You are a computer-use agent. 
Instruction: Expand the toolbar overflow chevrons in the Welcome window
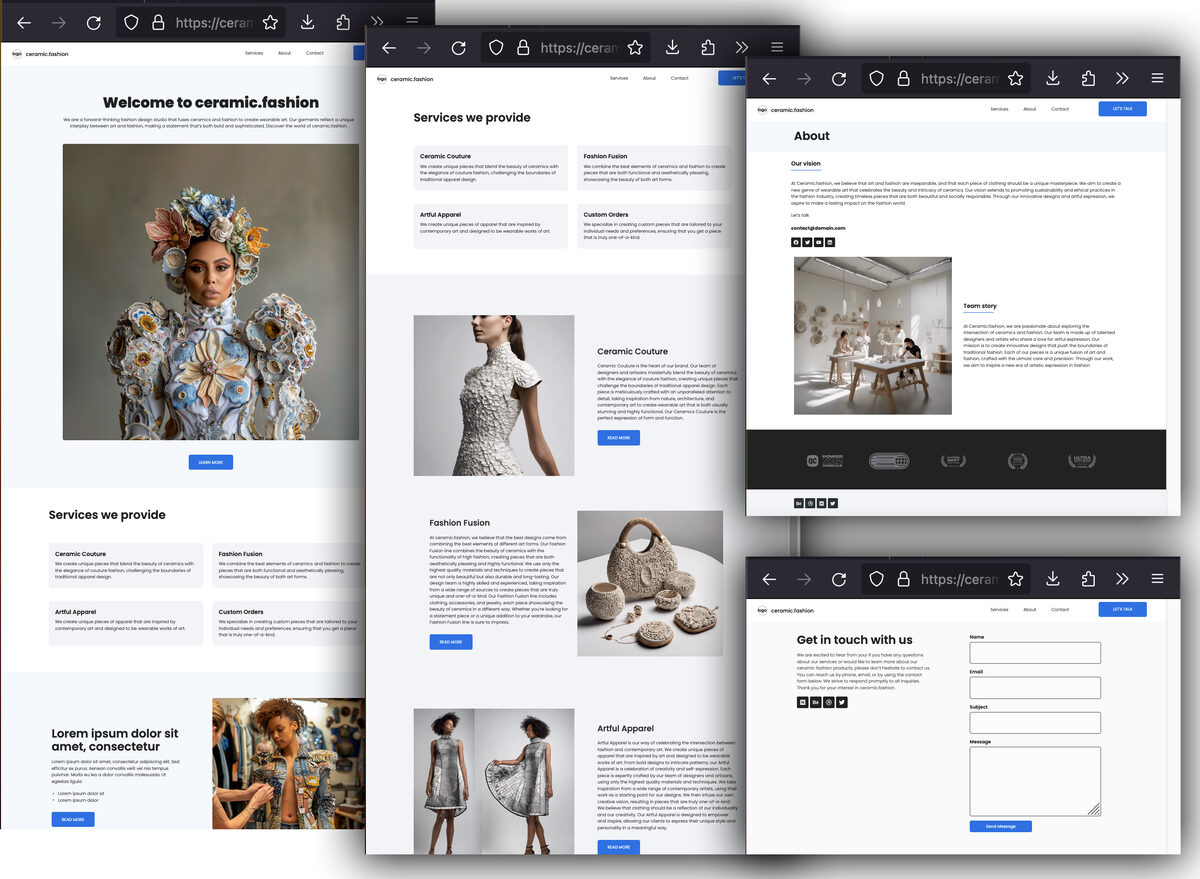377,22
